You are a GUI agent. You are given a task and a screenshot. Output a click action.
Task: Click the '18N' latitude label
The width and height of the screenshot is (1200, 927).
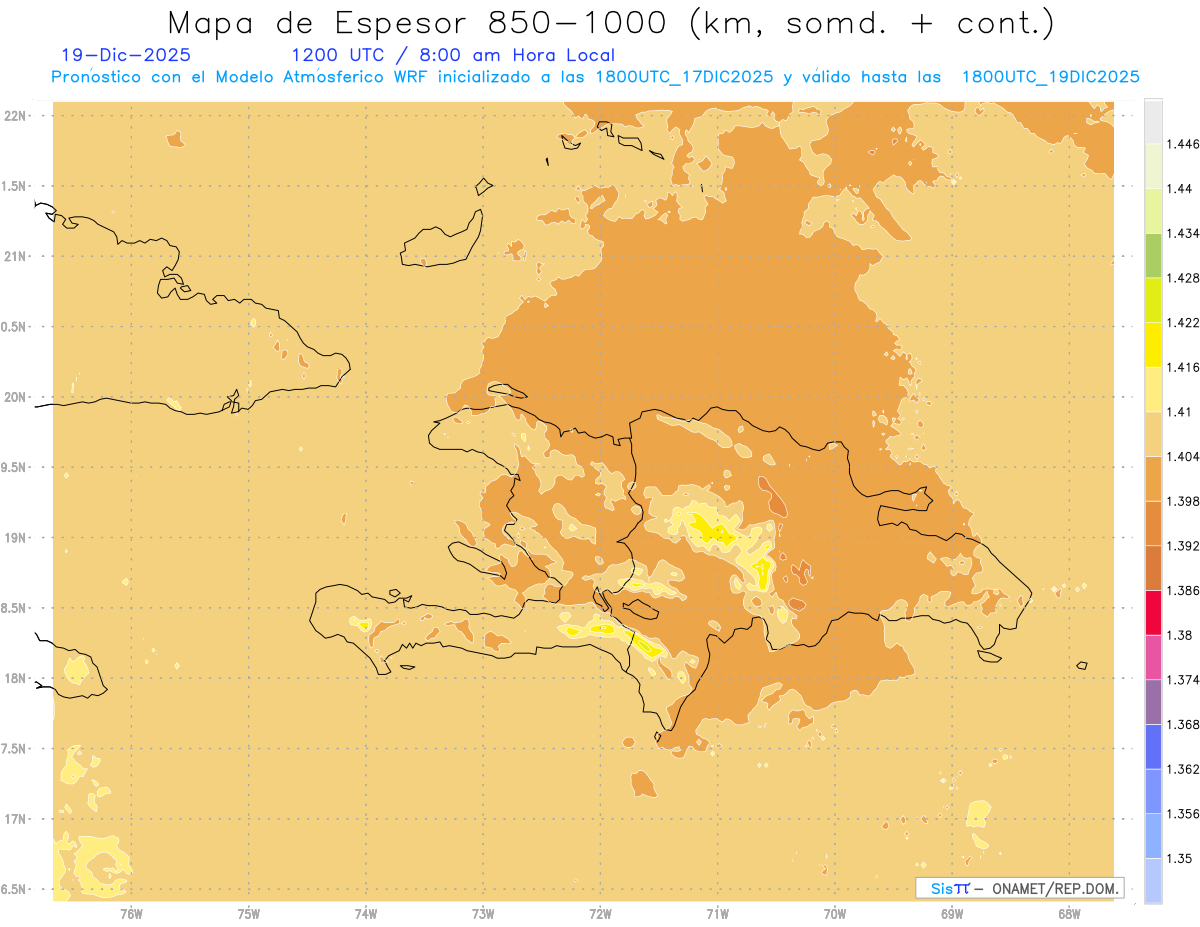(x=16, y=678)
